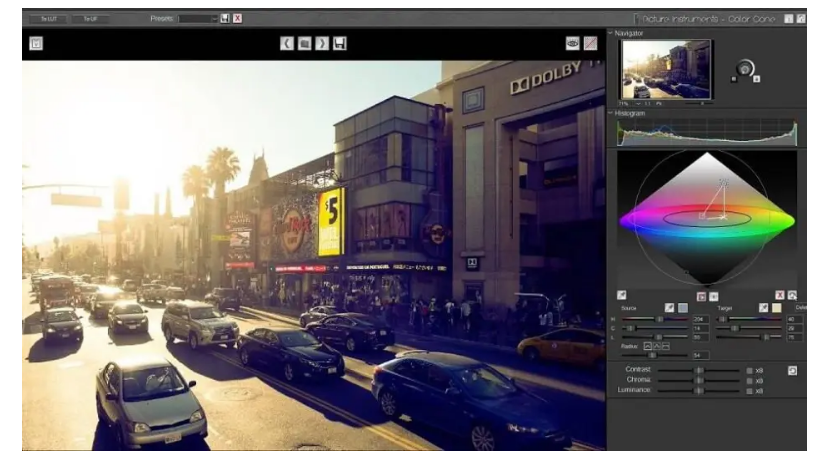Enable the Contrast x8 checkbox
This screenshot has height=463, width=826.
pyautogui.click(x=750, y=371)
